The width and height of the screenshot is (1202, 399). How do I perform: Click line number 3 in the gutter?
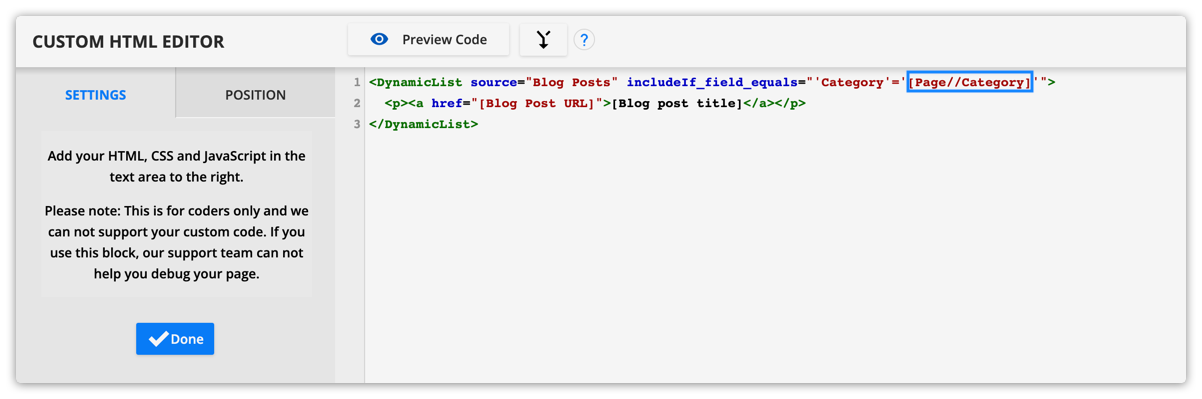(x=357, y=124)
